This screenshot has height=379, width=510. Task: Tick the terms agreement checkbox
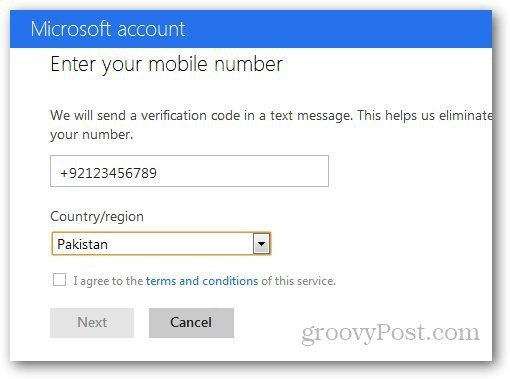point(59,280)
